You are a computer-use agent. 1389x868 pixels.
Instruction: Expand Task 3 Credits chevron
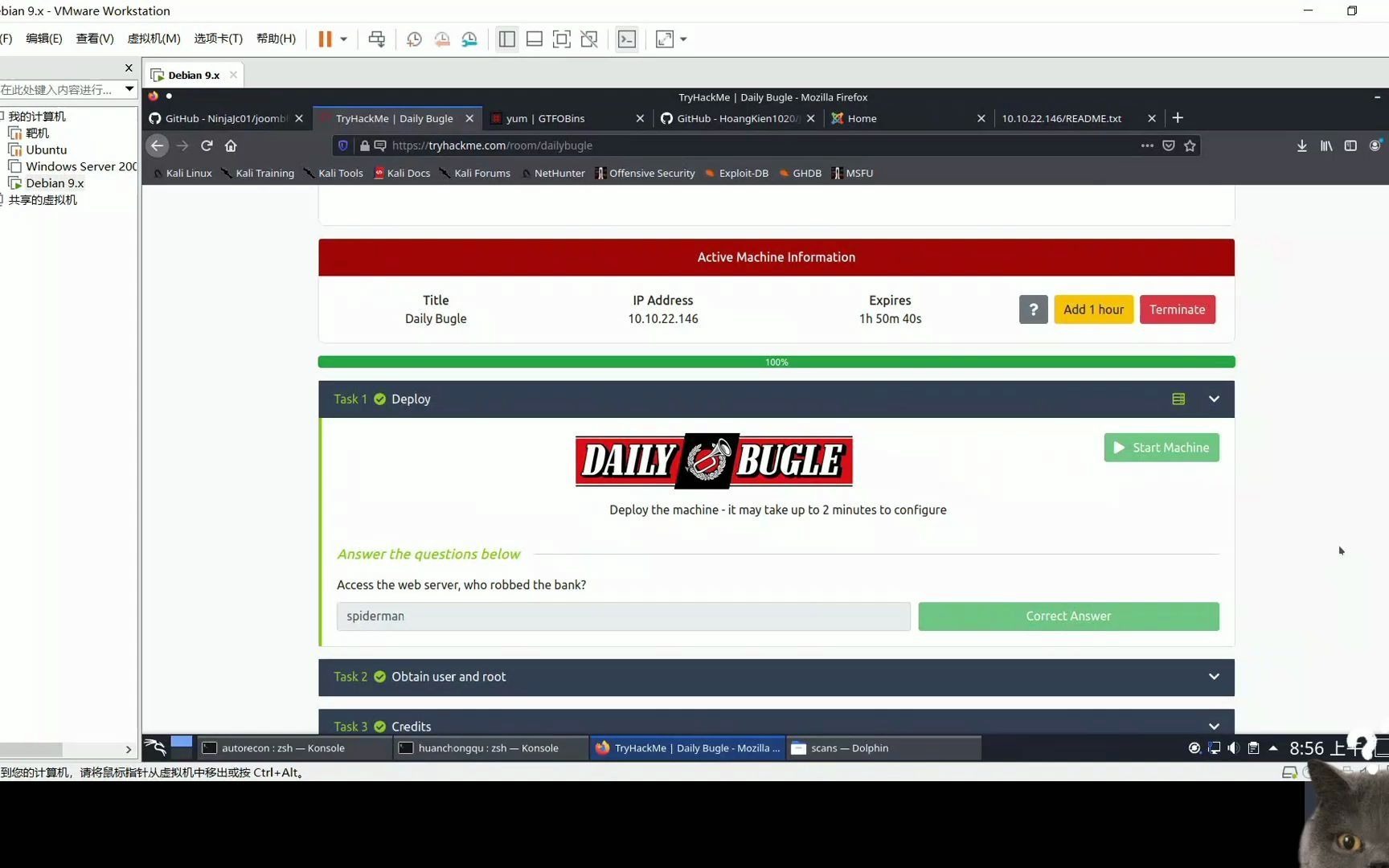click(x=1214, y=726)
